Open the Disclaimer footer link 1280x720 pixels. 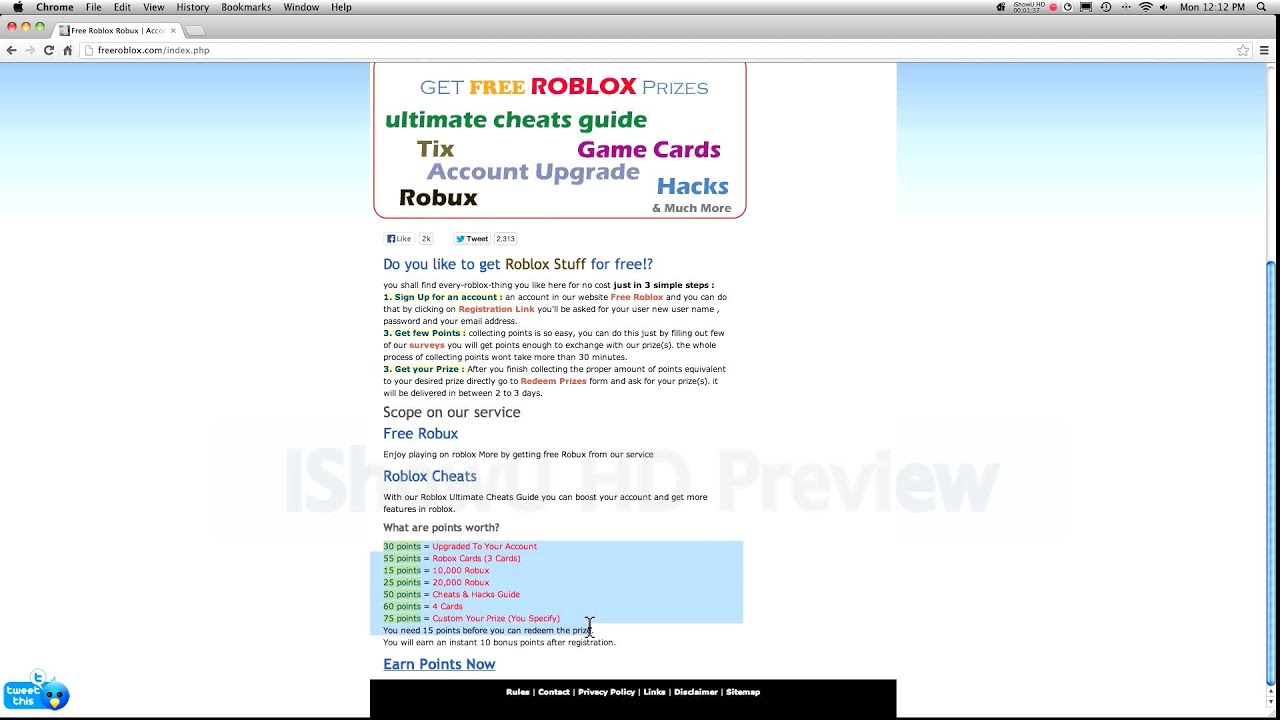(x=696, y=692)
